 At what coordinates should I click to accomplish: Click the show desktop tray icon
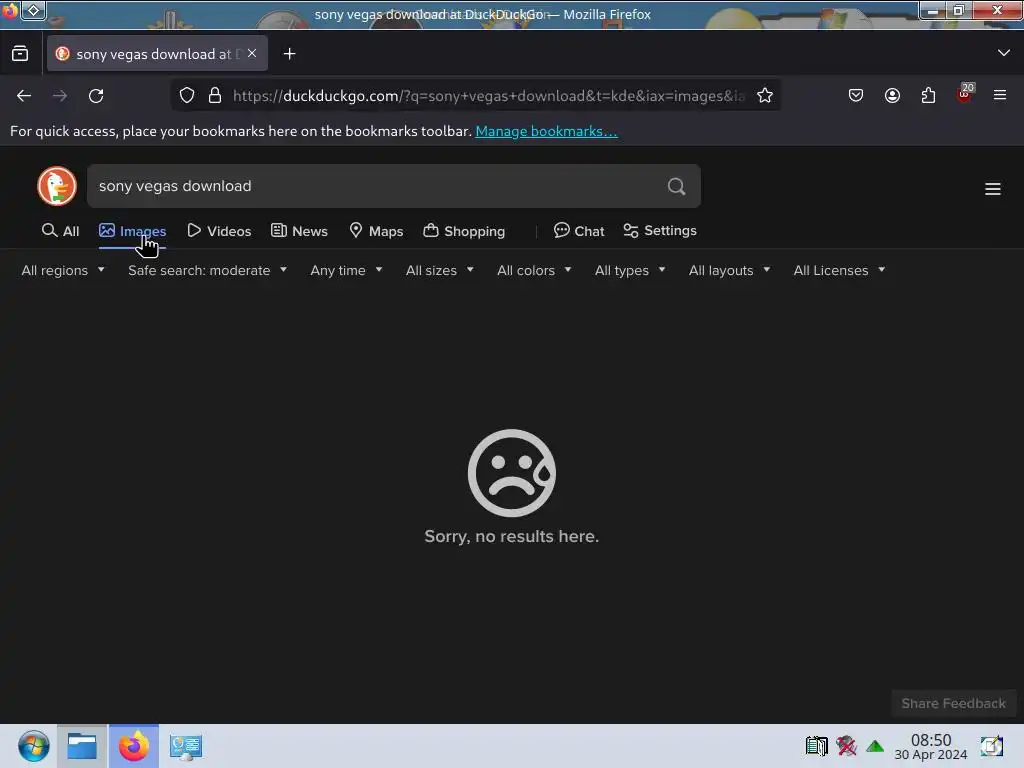(991, 746)
